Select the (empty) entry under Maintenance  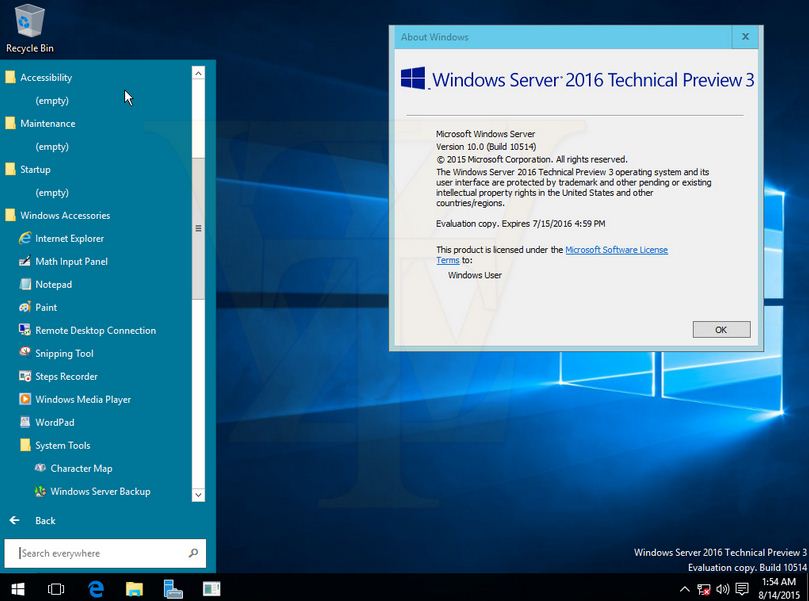[x=52, y=147]
